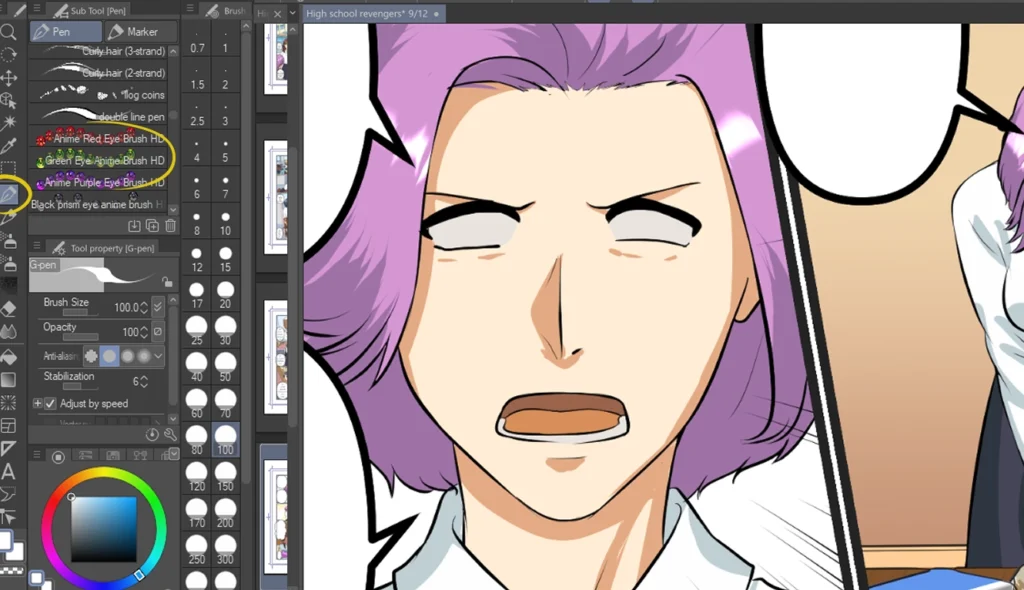Viewport: 1024px width, 590px height.
Task: Open the Tool property panel menu
Action: click(37, 246)
